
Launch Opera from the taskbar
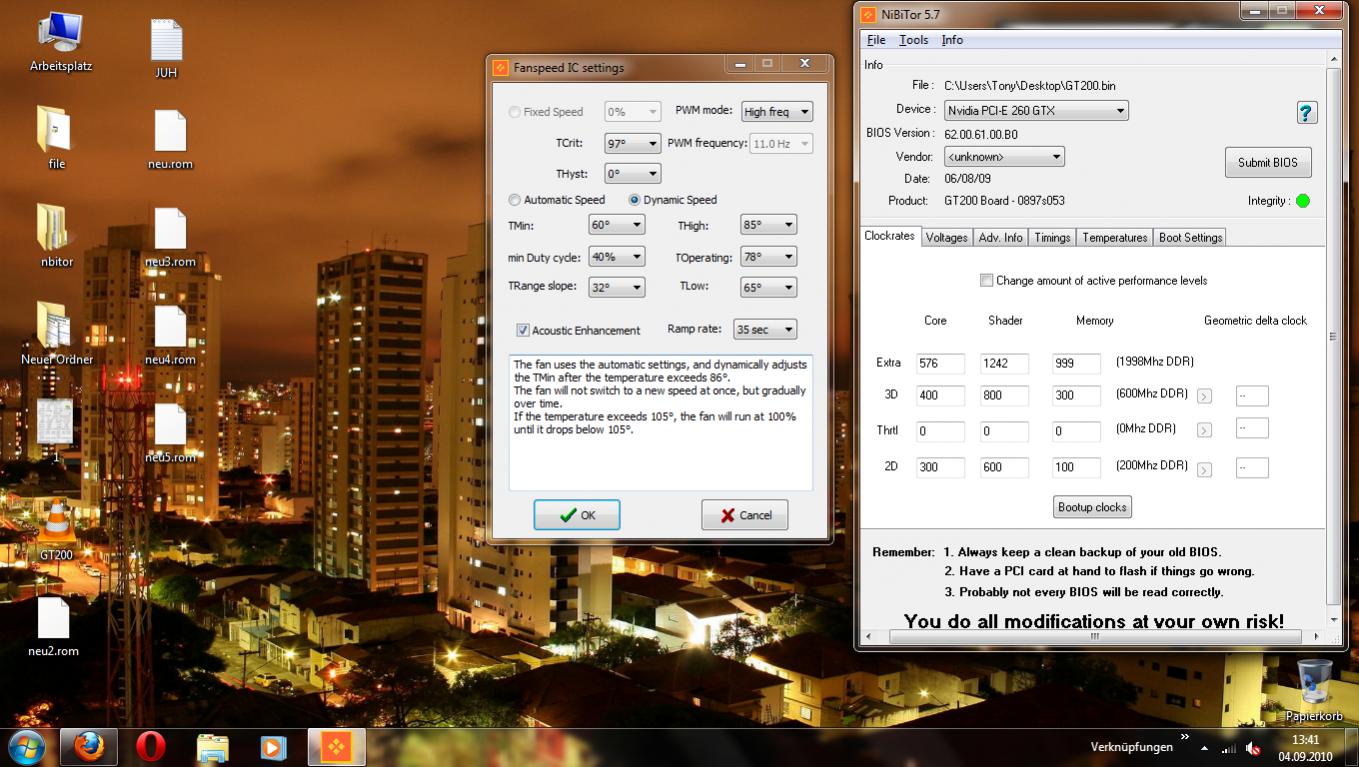tap(151, 747)
